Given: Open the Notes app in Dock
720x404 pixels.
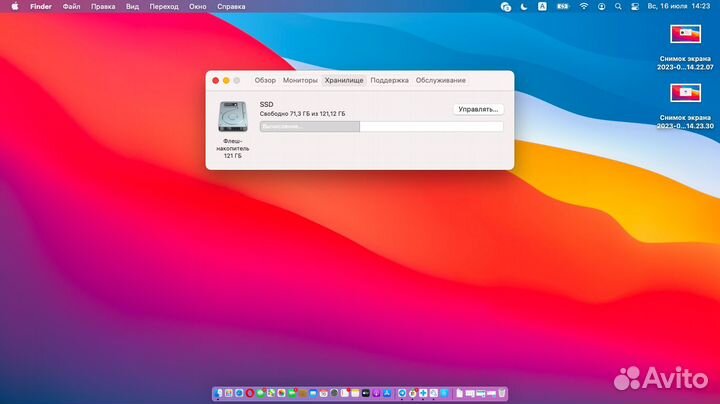Looking at the screenshot, I should 355,393.
